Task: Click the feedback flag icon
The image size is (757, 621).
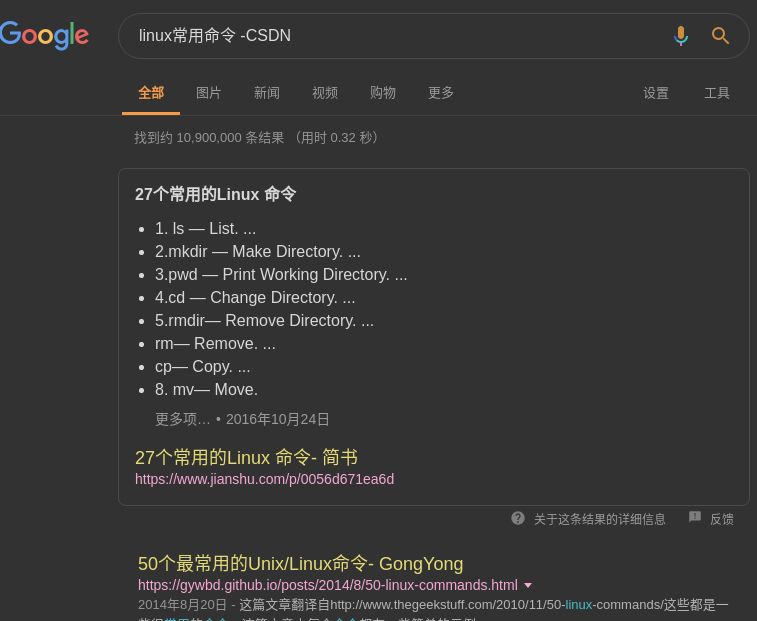Action: [x=695, y=517]
